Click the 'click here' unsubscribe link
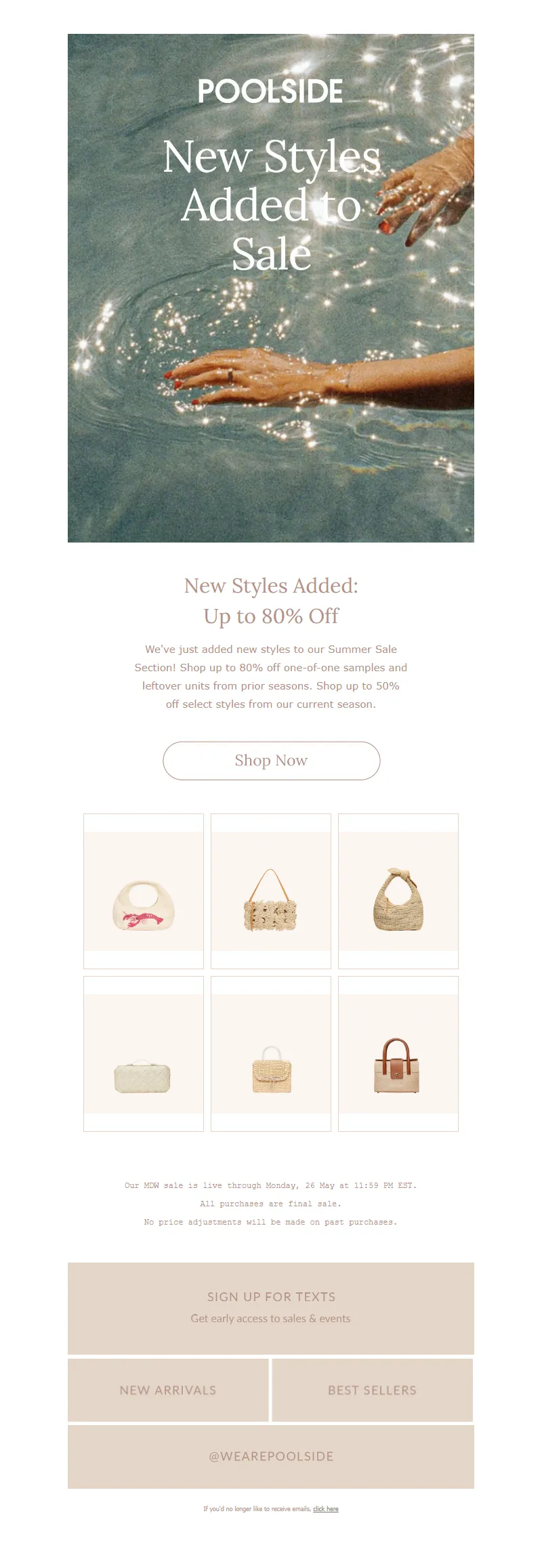Viewport: 542px width, 1568px height. (x=326, y=1508)
